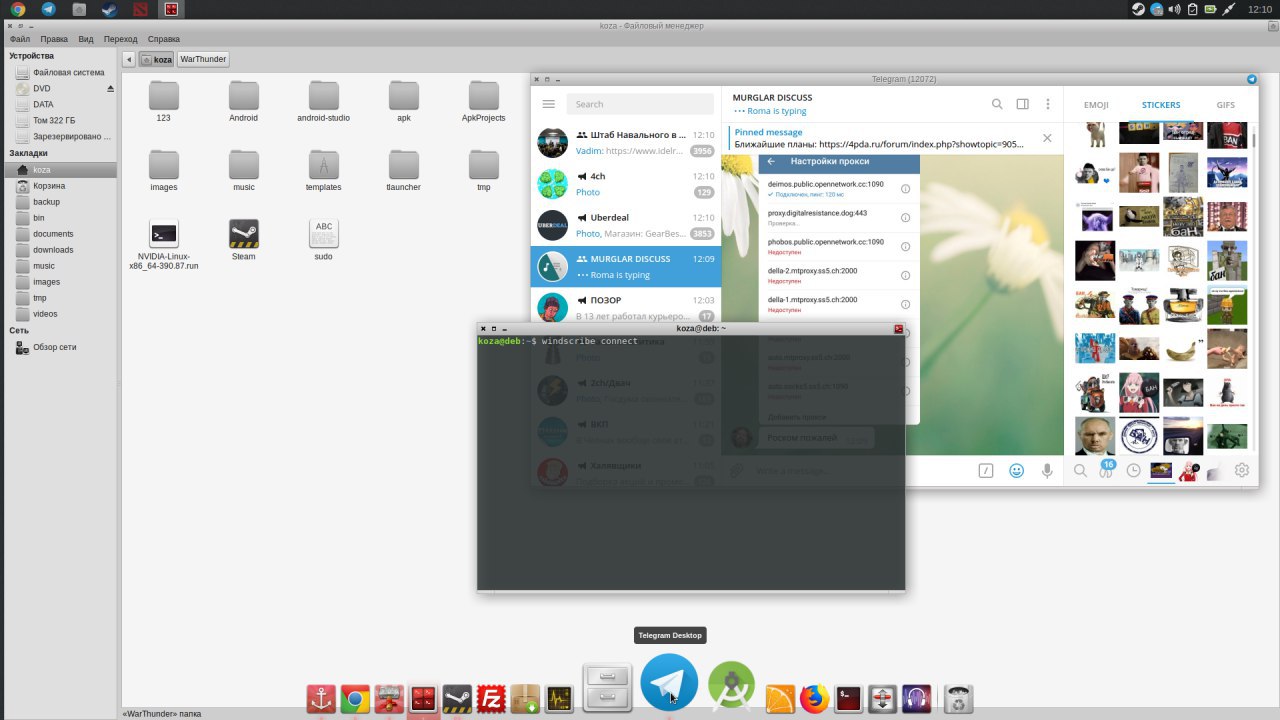Open Вид menu in file manager
The image size is (1280, 720).
[86, 39]
